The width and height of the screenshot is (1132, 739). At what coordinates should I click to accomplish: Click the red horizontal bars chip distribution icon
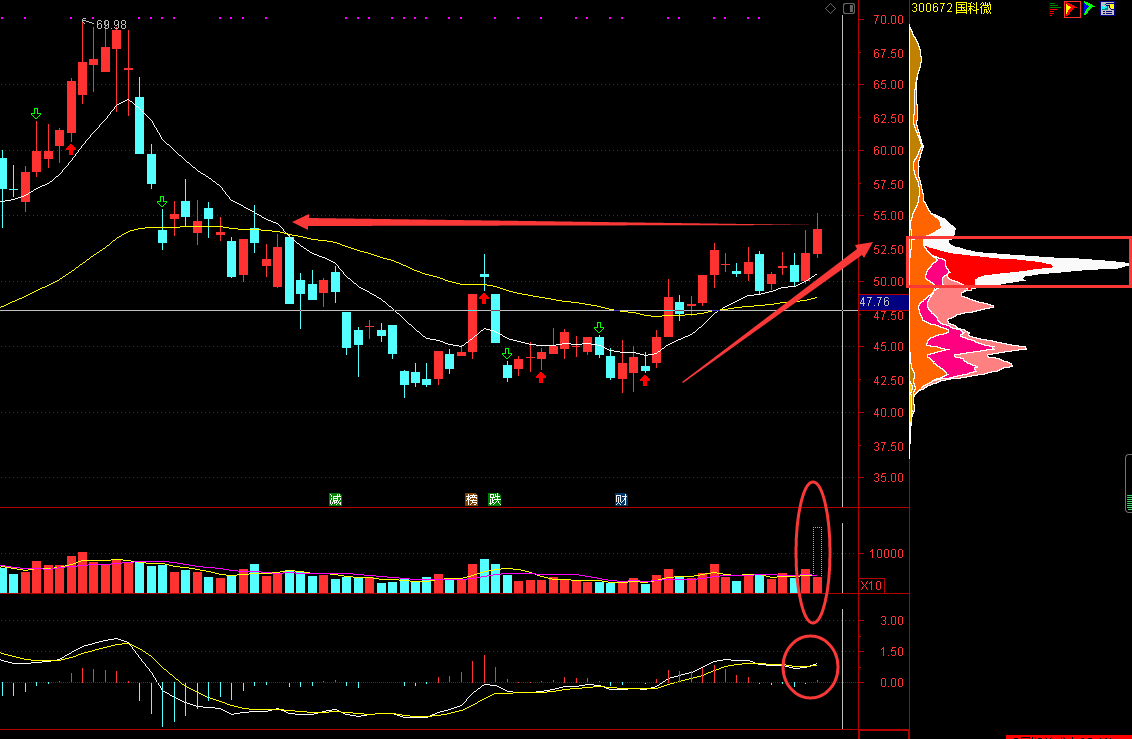tap(1055, 9)
